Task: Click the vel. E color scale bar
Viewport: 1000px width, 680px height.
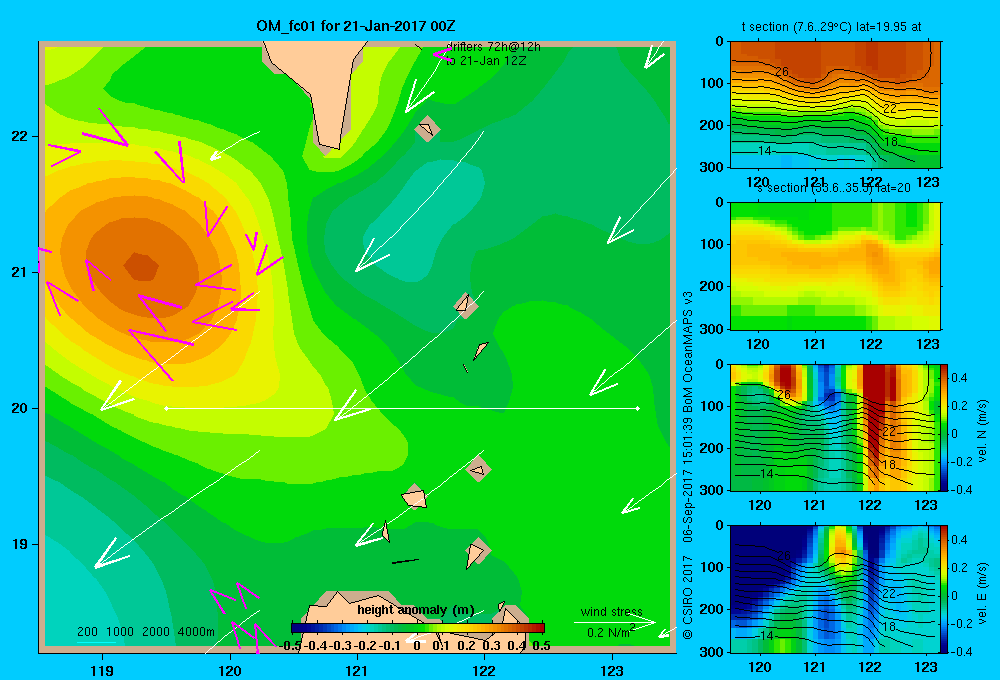Action: 944,588
